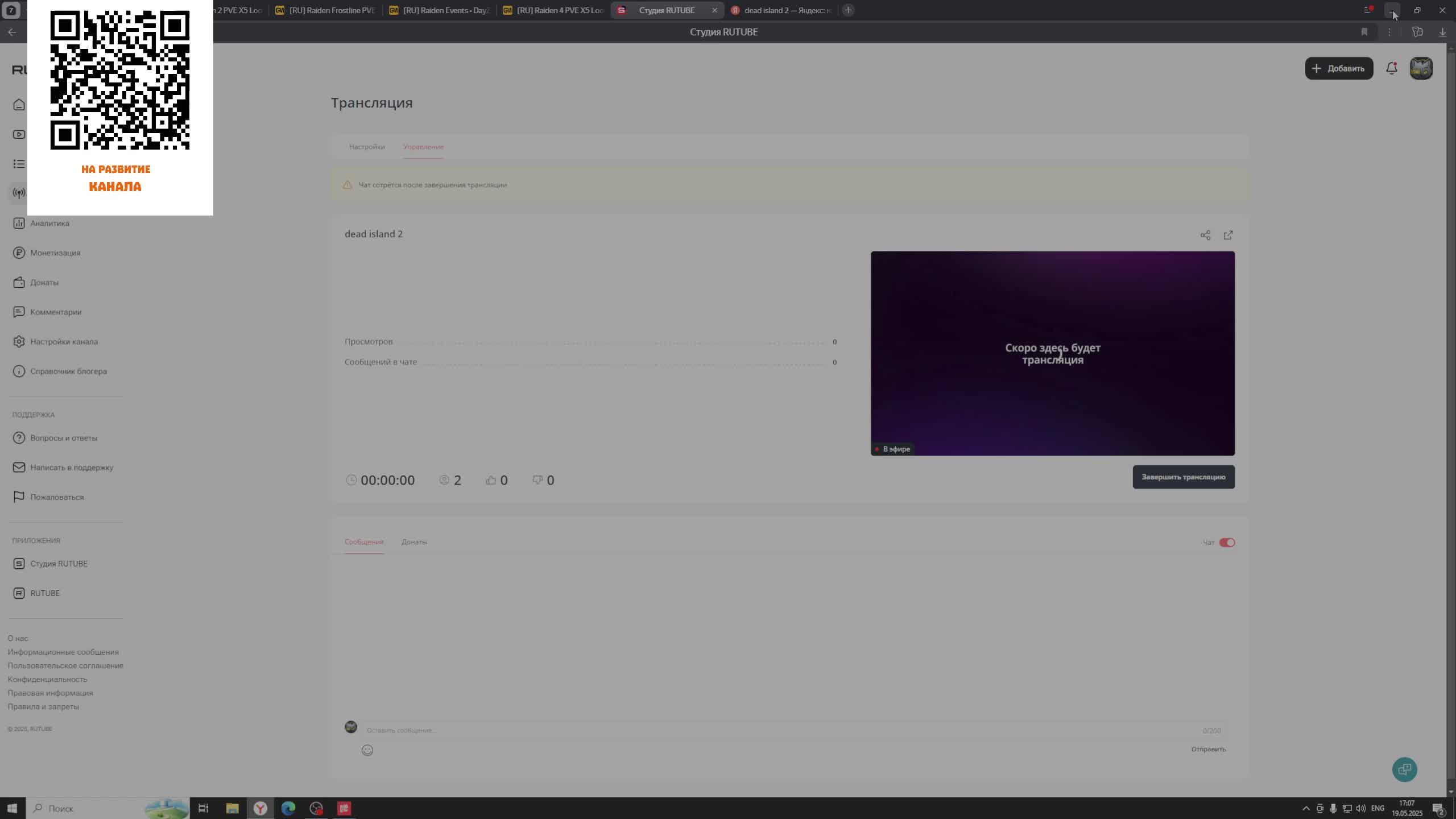The image size is (1456, 819).
Task: Open the support chat bubble icon
Action: 1404,770
